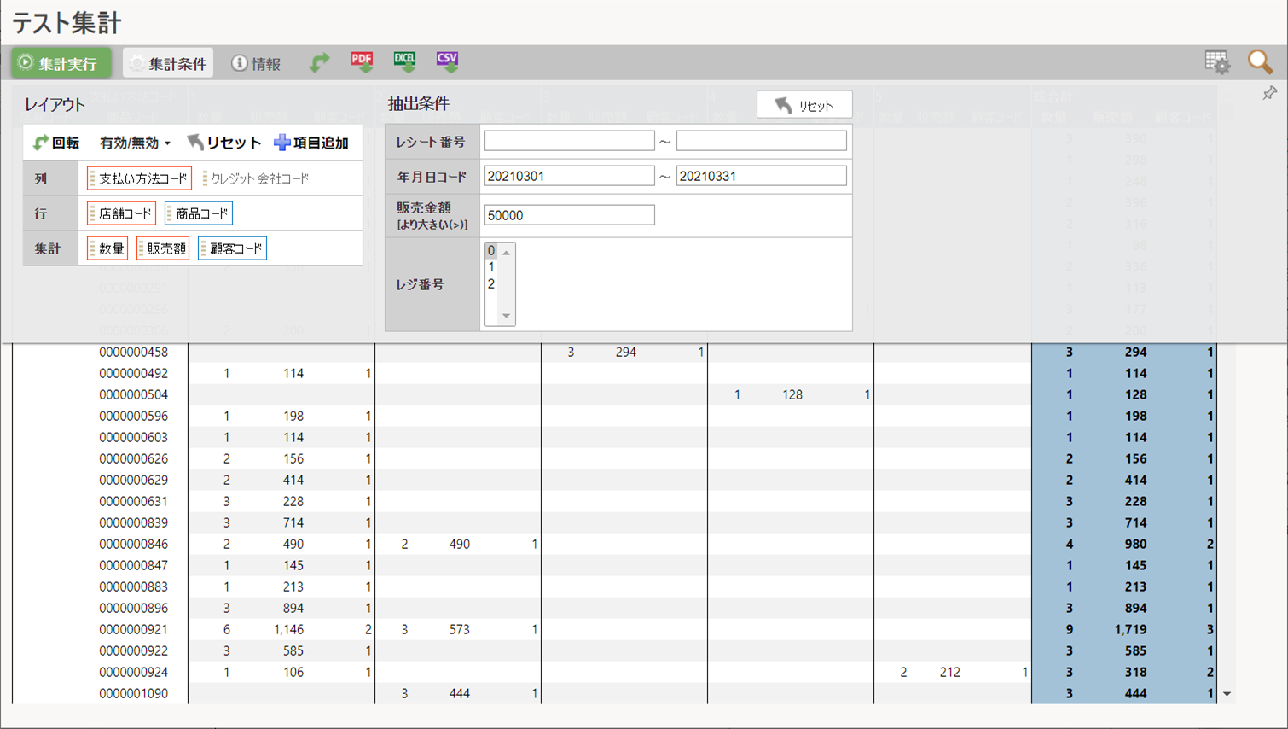Click the green arrow icon beside 情報

pos(319,63)
